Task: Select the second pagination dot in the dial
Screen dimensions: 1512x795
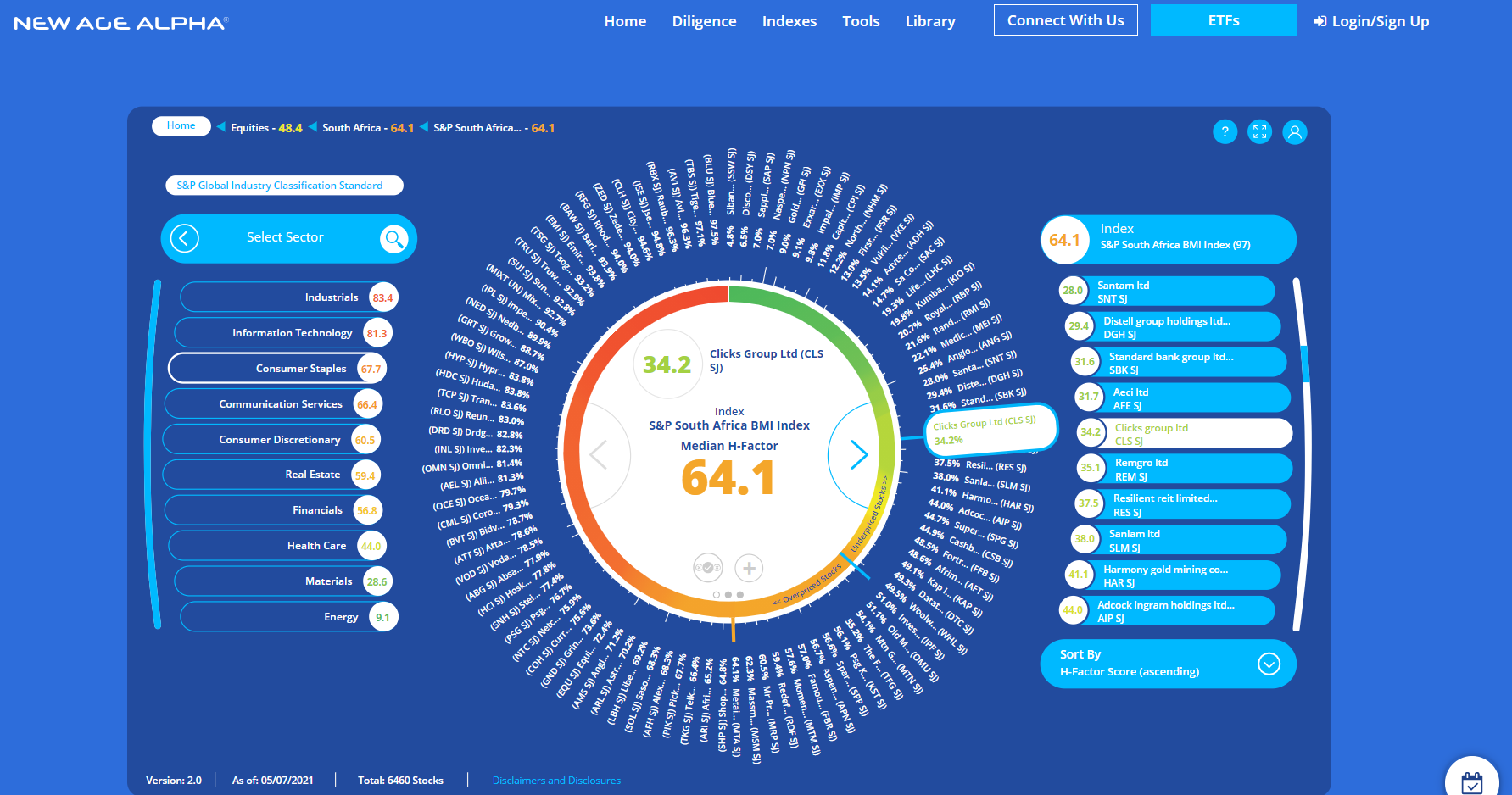Action: pos(728,595)
